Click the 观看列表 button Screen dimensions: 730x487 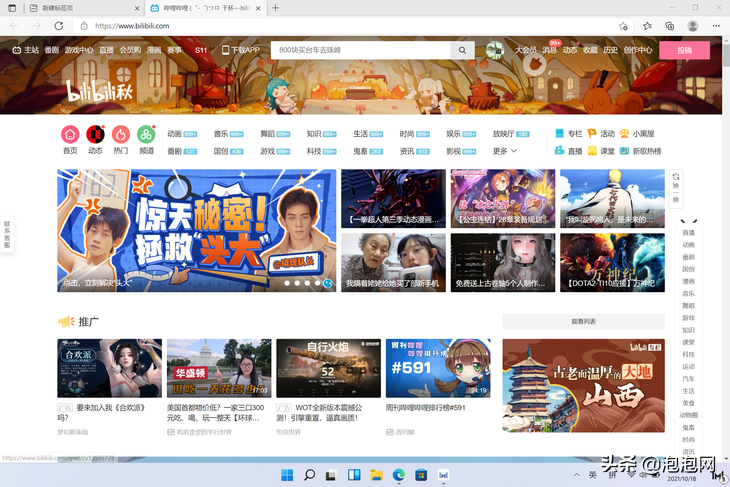point(583,322)
